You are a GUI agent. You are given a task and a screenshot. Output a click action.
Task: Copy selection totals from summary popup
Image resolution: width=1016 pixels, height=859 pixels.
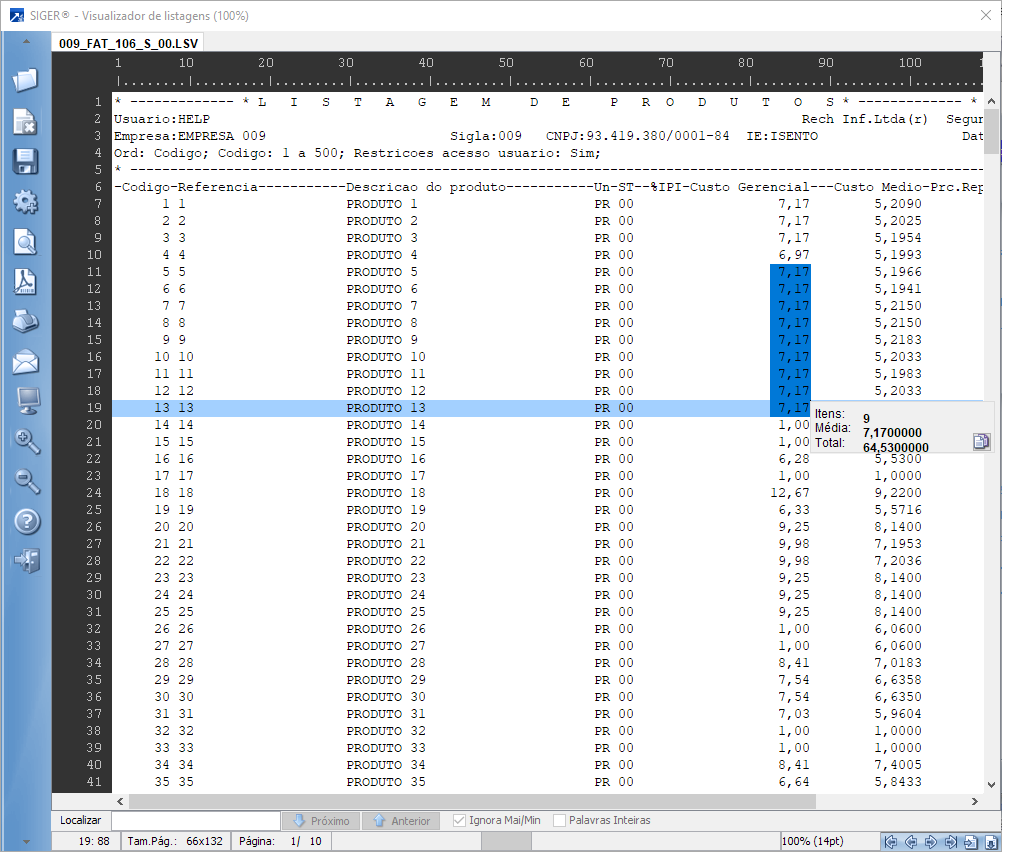click(x=981, y=441)
